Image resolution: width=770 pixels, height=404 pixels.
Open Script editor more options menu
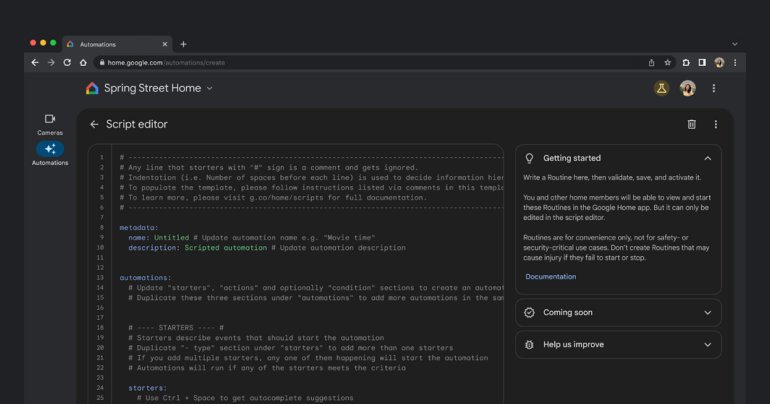716,125
